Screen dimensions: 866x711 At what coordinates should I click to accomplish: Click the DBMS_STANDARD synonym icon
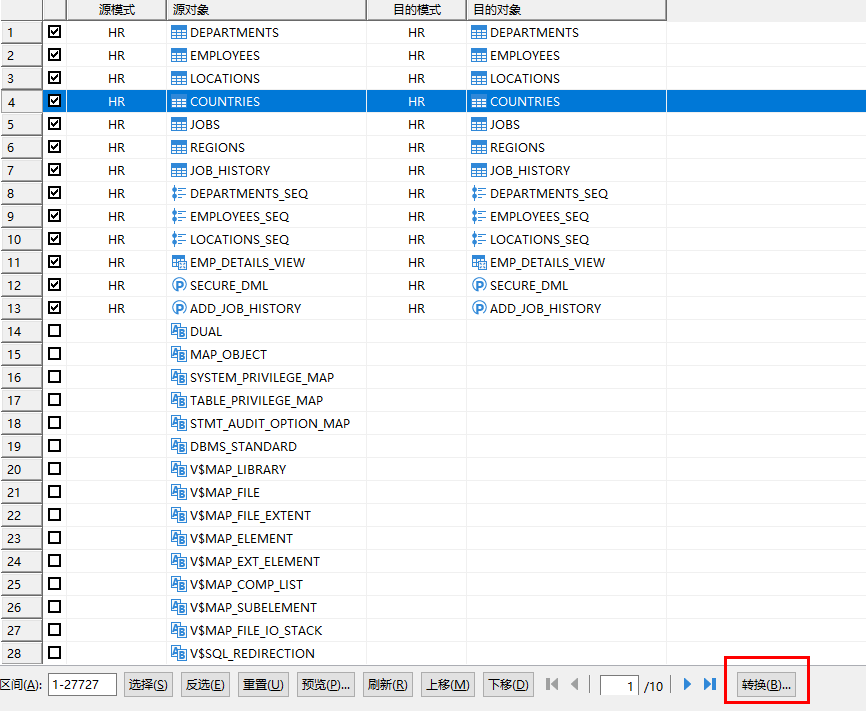178,446
